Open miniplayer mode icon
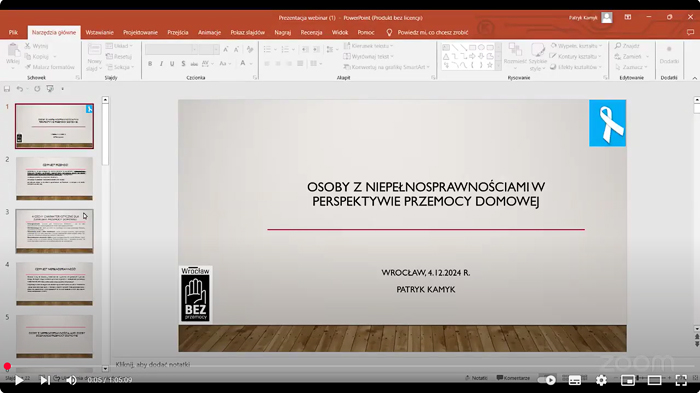This screenshot has height=393, width=700. click(628, 380)
